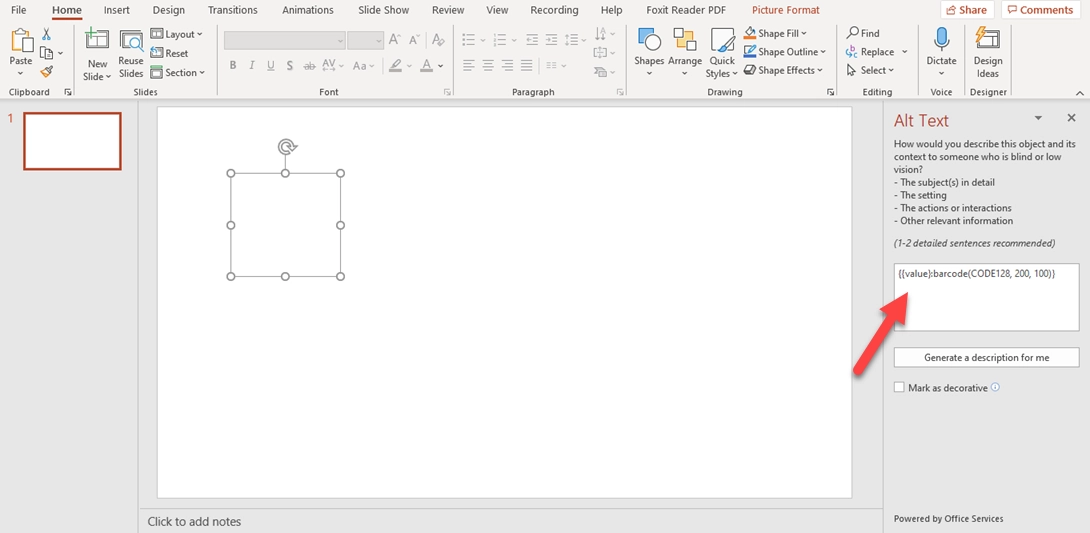The width and height of the screenshot is (1090, 533).
Task: Open the font name combo box
Action: [284, 40]
